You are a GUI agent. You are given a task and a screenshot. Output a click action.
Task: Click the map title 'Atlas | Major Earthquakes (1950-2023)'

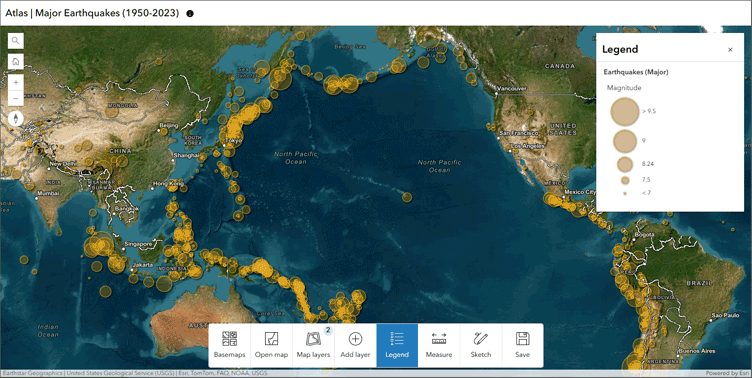92,13
